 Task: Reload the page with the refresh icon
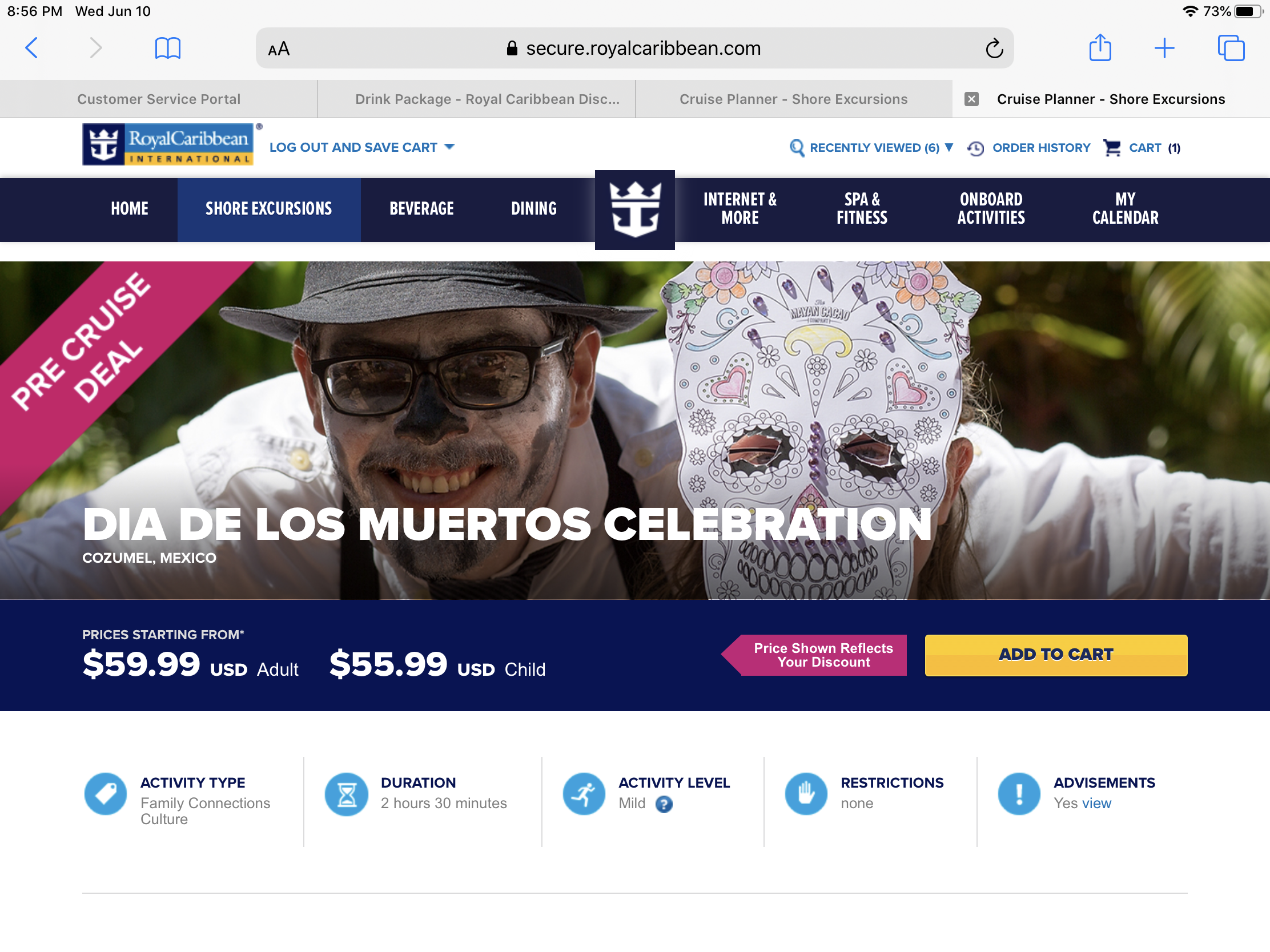point(994,49)
